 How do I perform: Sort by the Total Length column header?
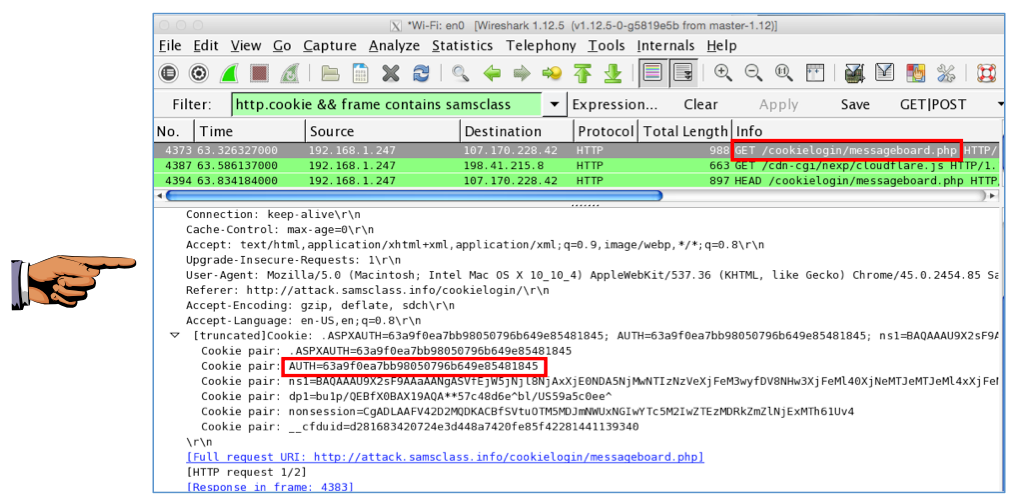(685, 132)
